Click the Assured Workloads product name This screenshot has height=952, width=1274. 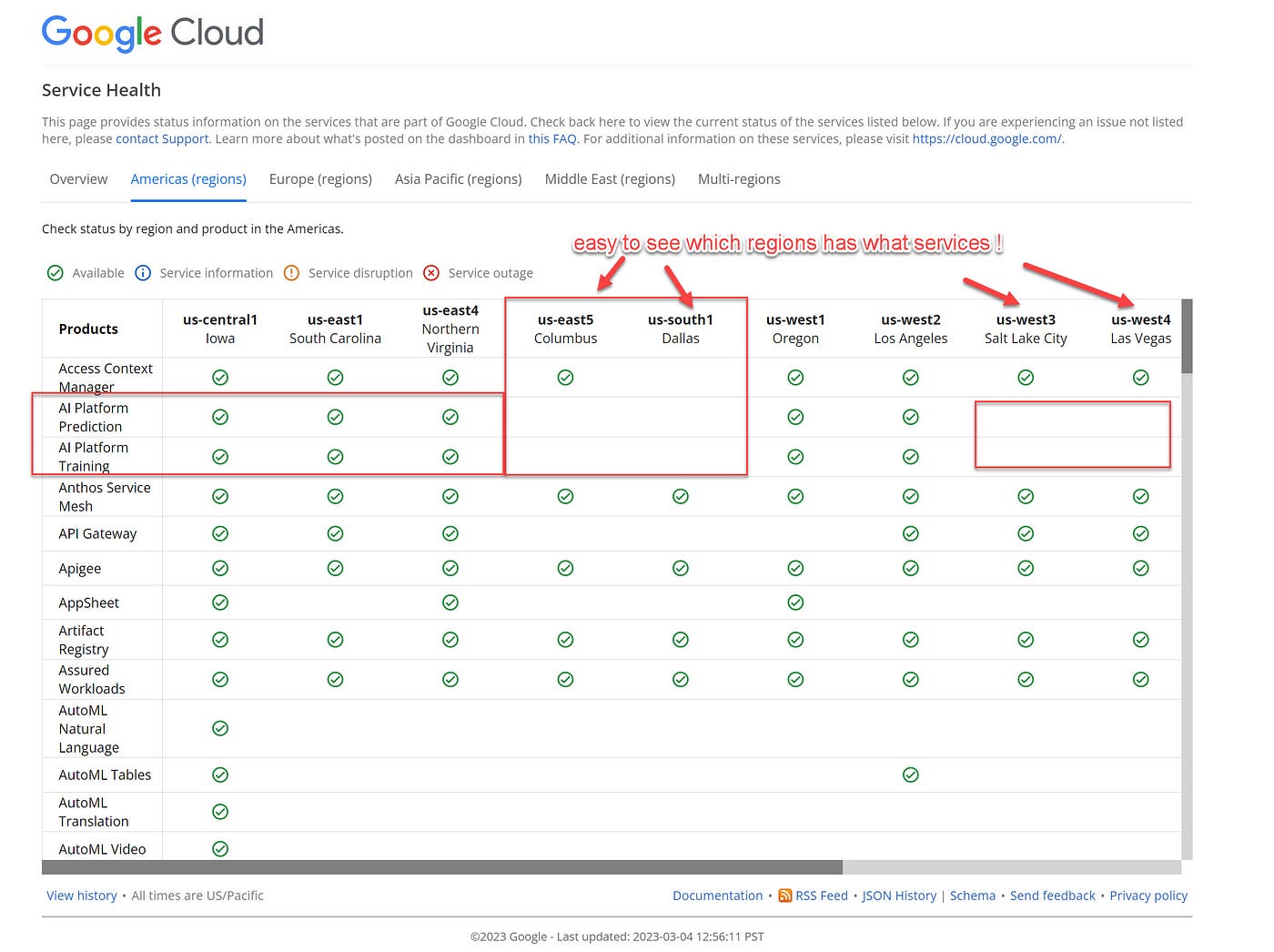coord(92,679)
